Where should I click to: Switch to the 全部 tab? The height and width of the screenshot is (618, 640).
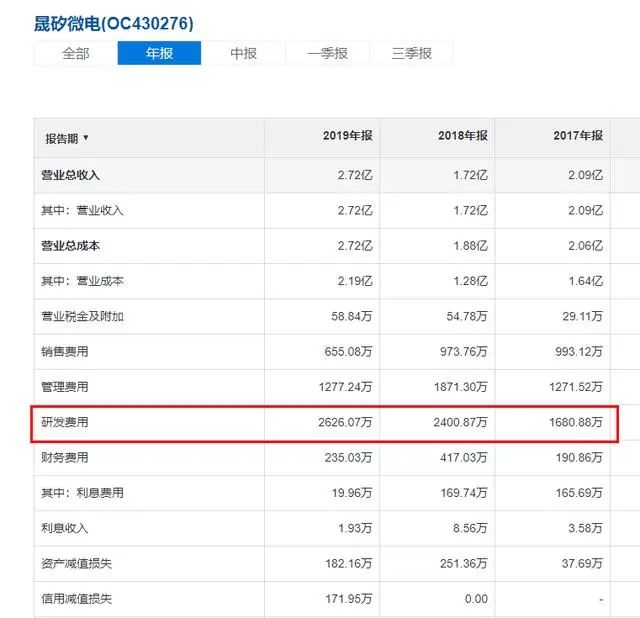pos(76,53)
